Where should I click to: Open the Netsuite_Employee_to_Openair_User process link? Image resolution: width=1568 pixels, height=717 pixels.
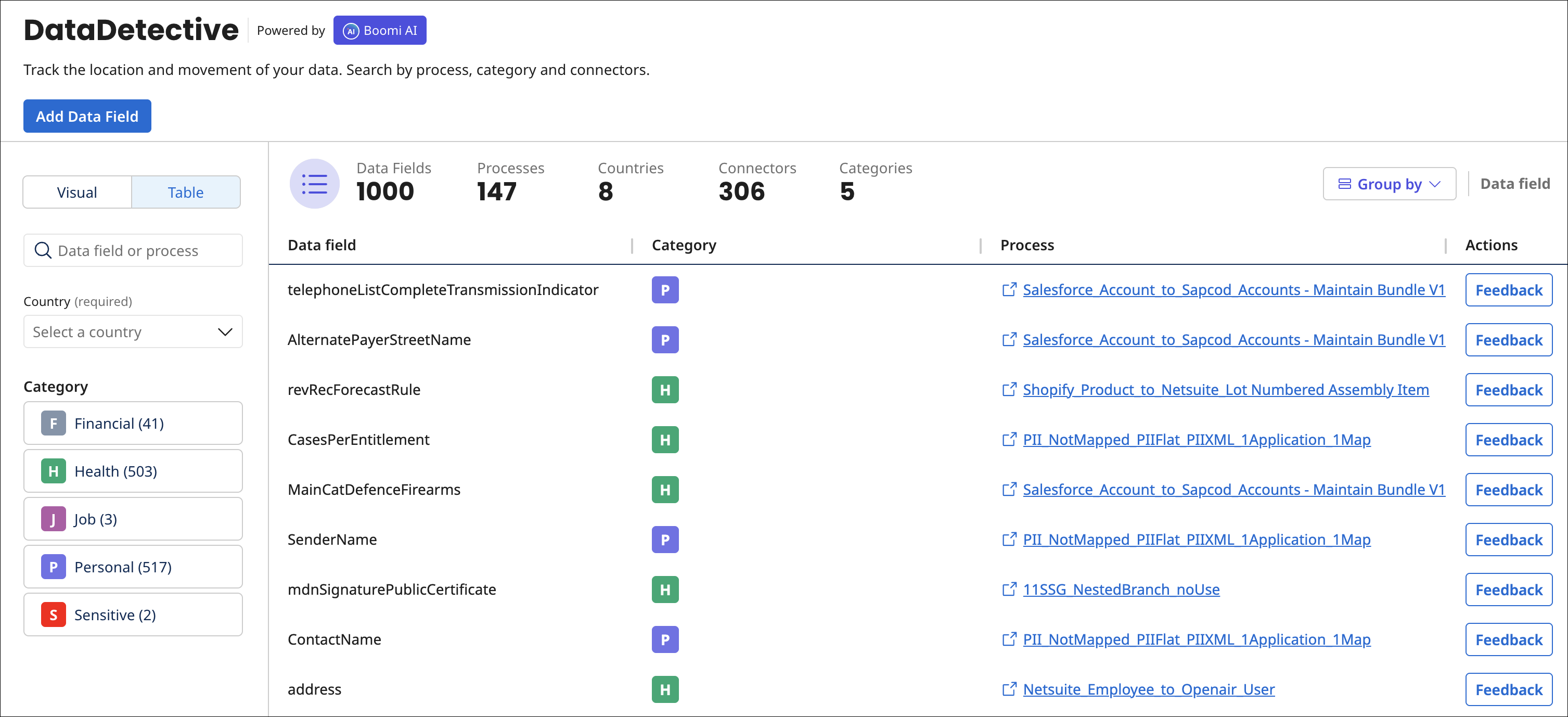click(1148, 689)
